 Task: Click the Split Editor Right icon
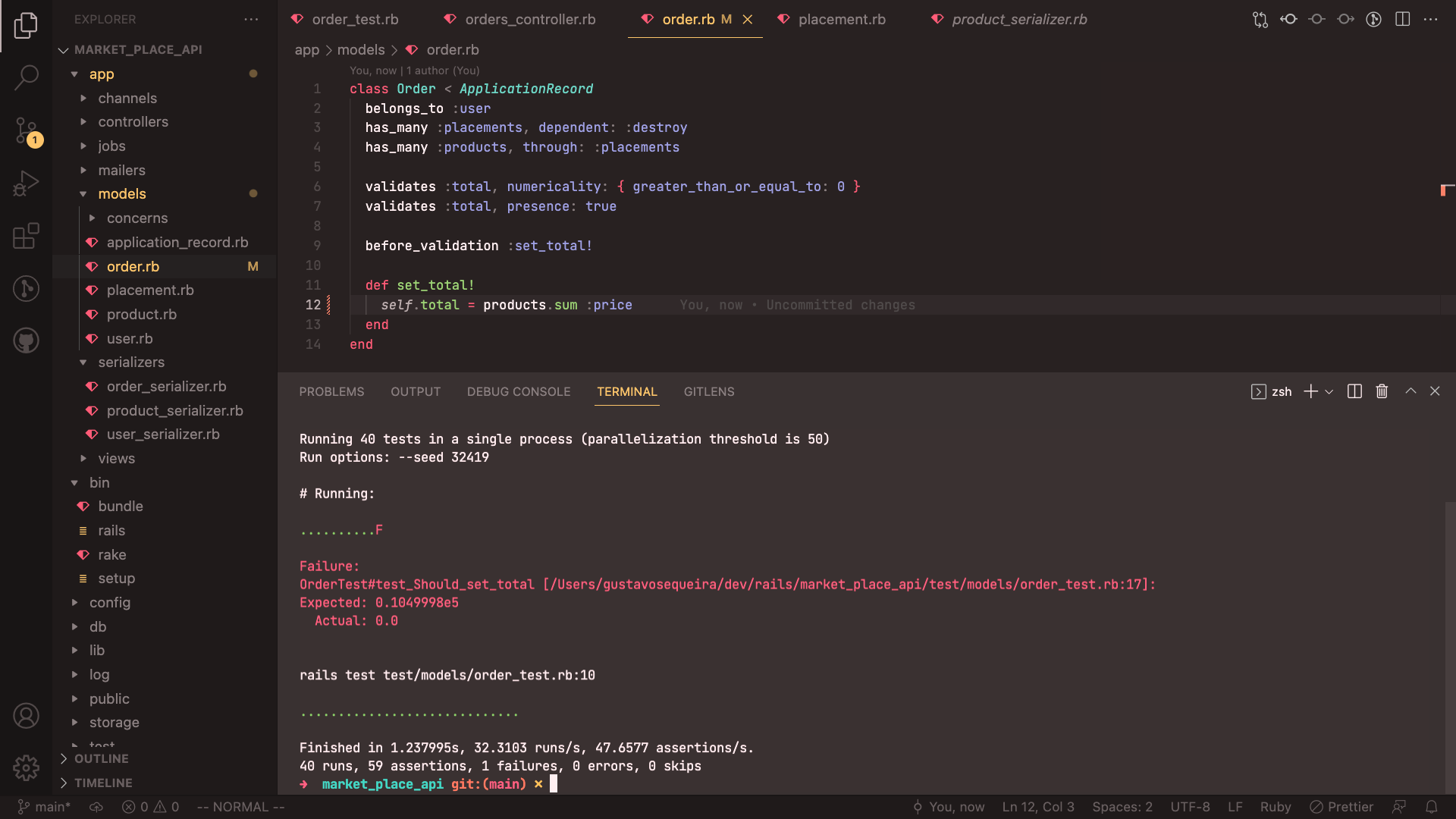coord(1402,20)
